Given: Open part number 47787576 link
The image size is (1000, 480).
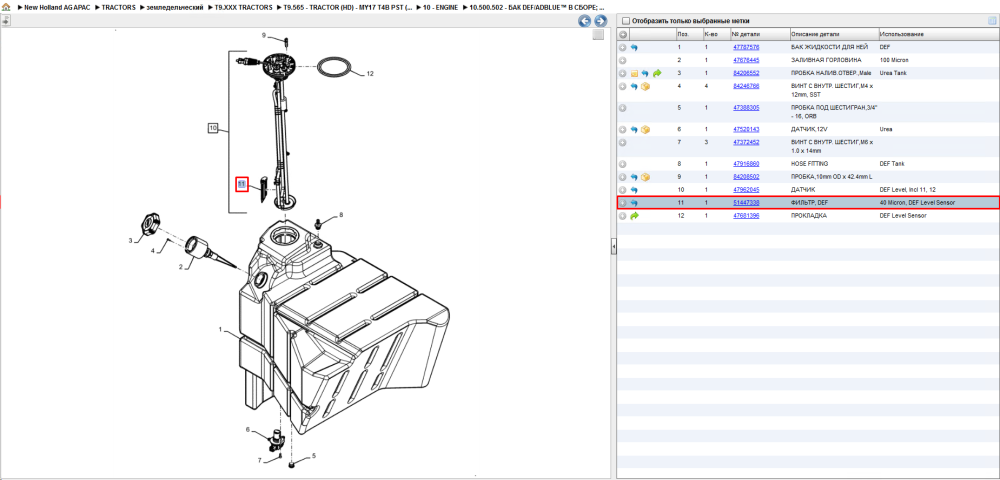Looking at the screenshot, I should click(746, 47).
